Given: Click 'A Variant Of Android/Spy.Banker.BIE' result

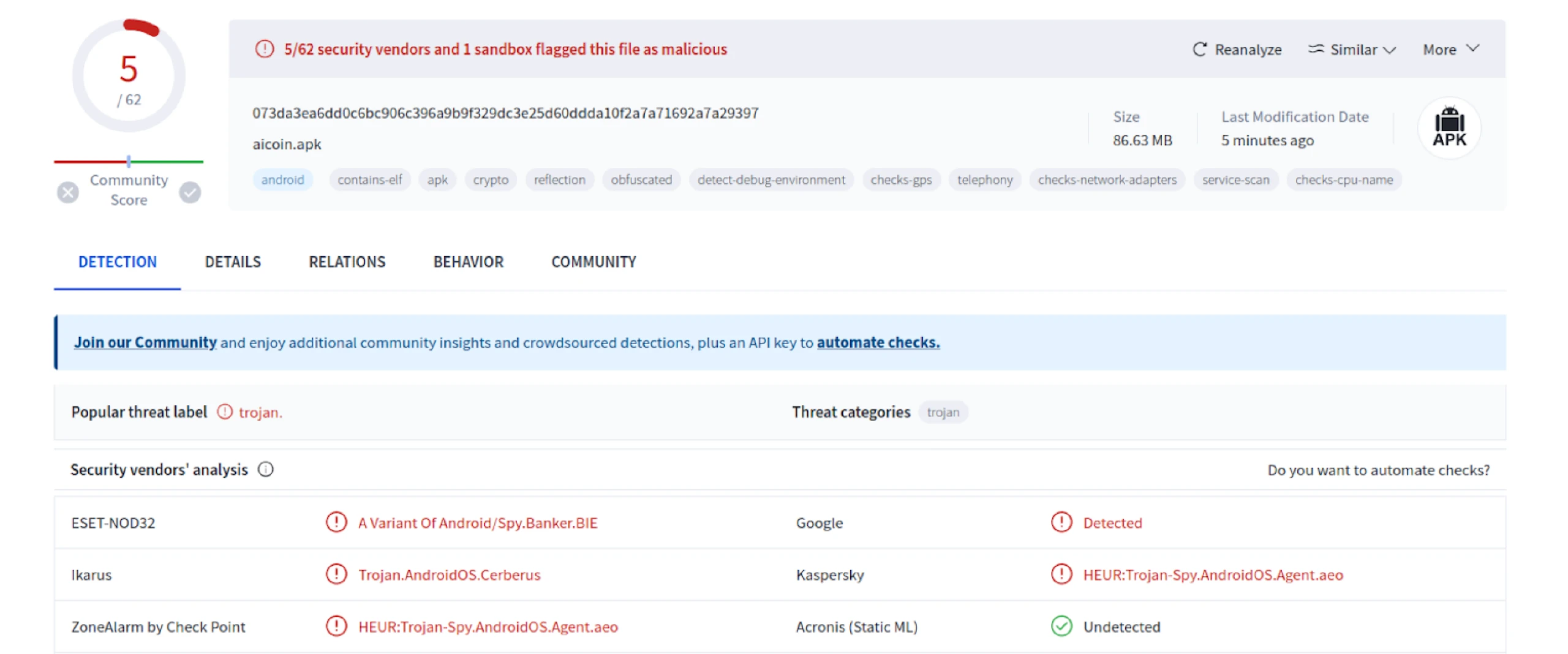Looking at the screenshot, I should [478, 523].
